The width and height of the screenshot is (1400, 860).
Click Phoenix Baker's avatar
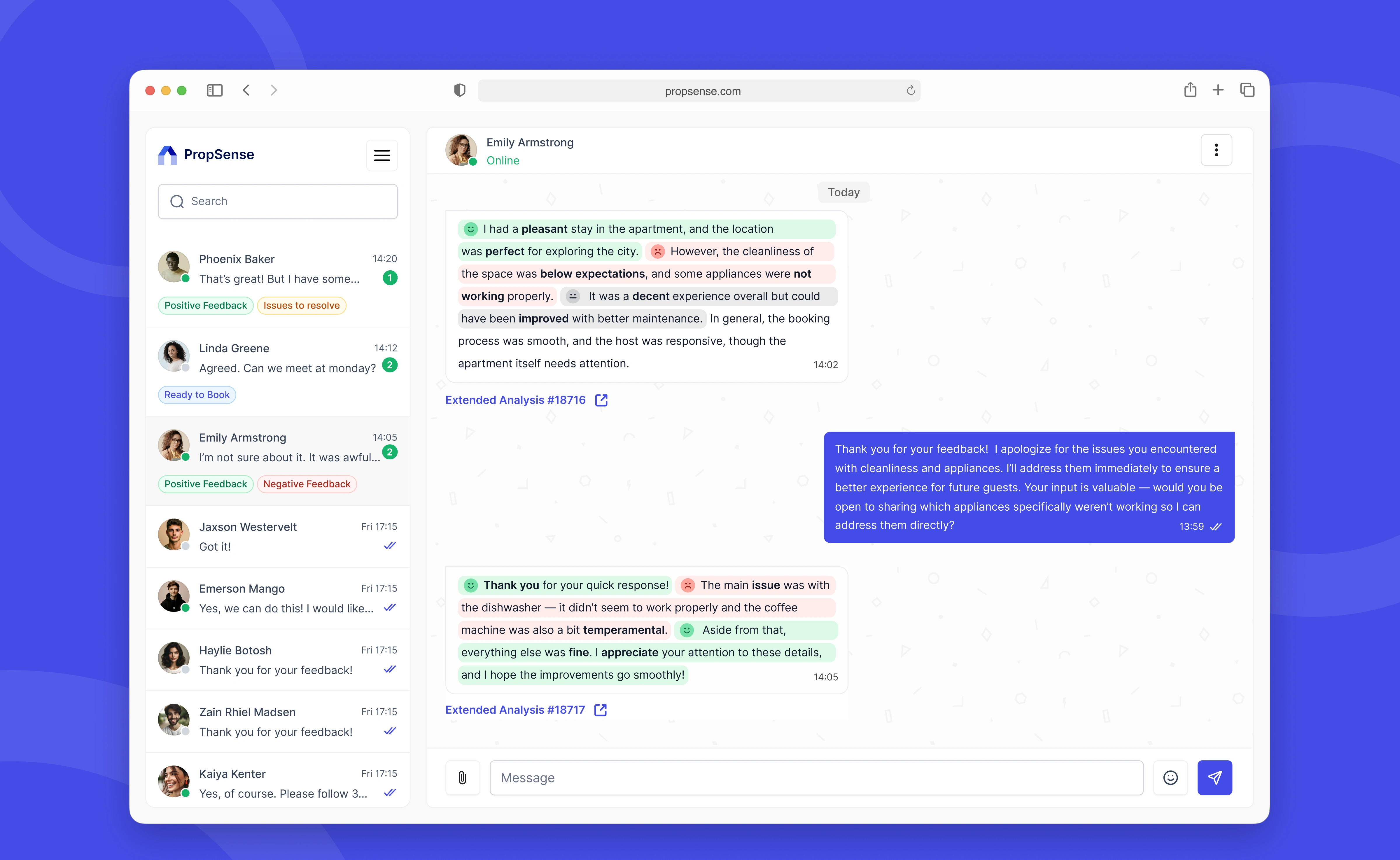coord(174,267)
